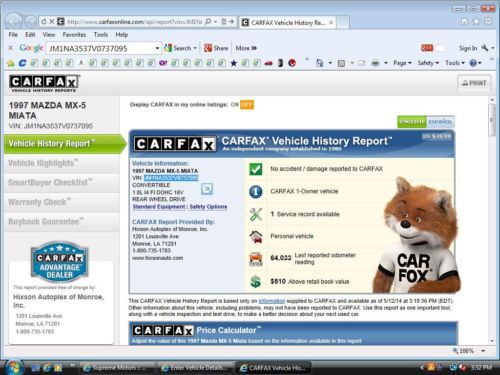Click the search magnifier in address bar
Screen dimensions: 500x375
(x=208, y=22)
